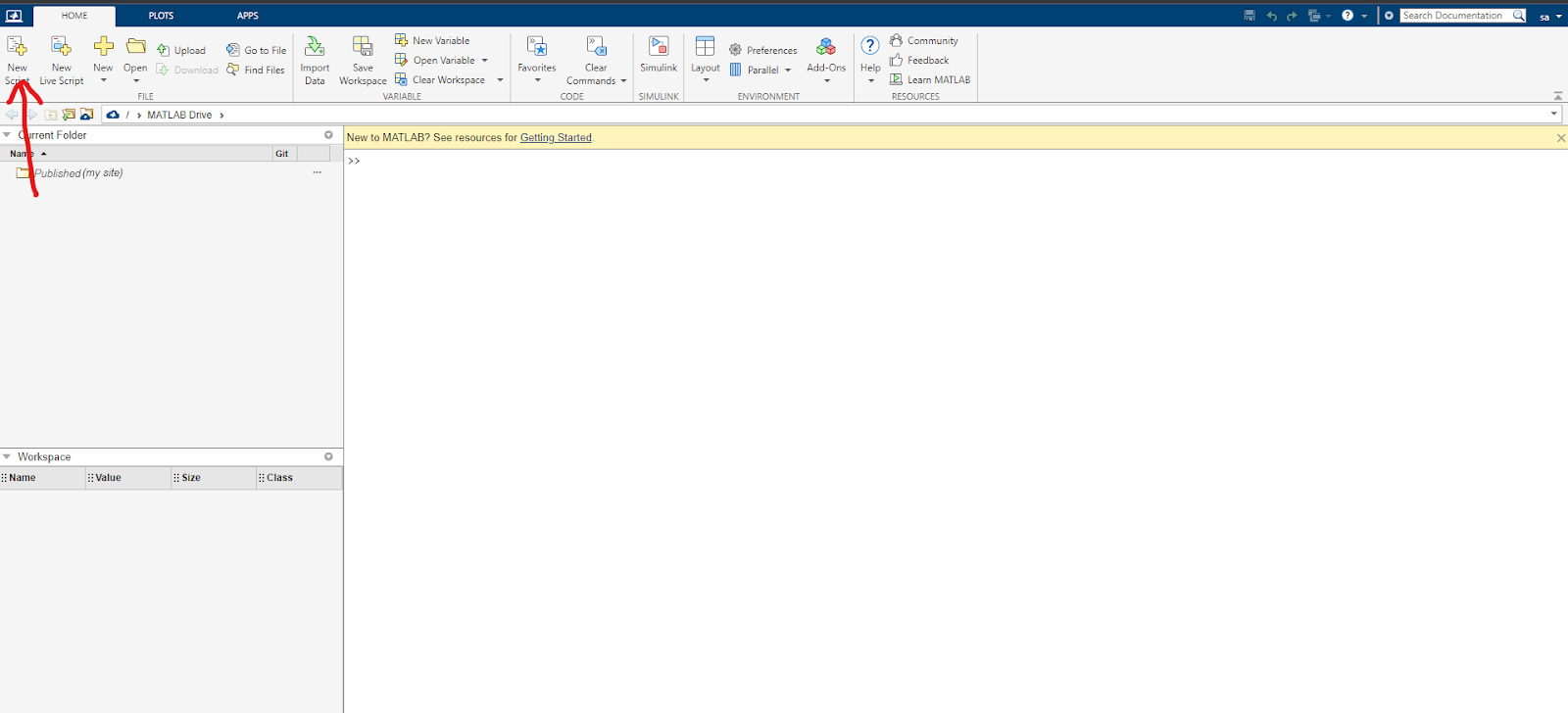Click the Save icon in quick access bar

pos(1249,16)
